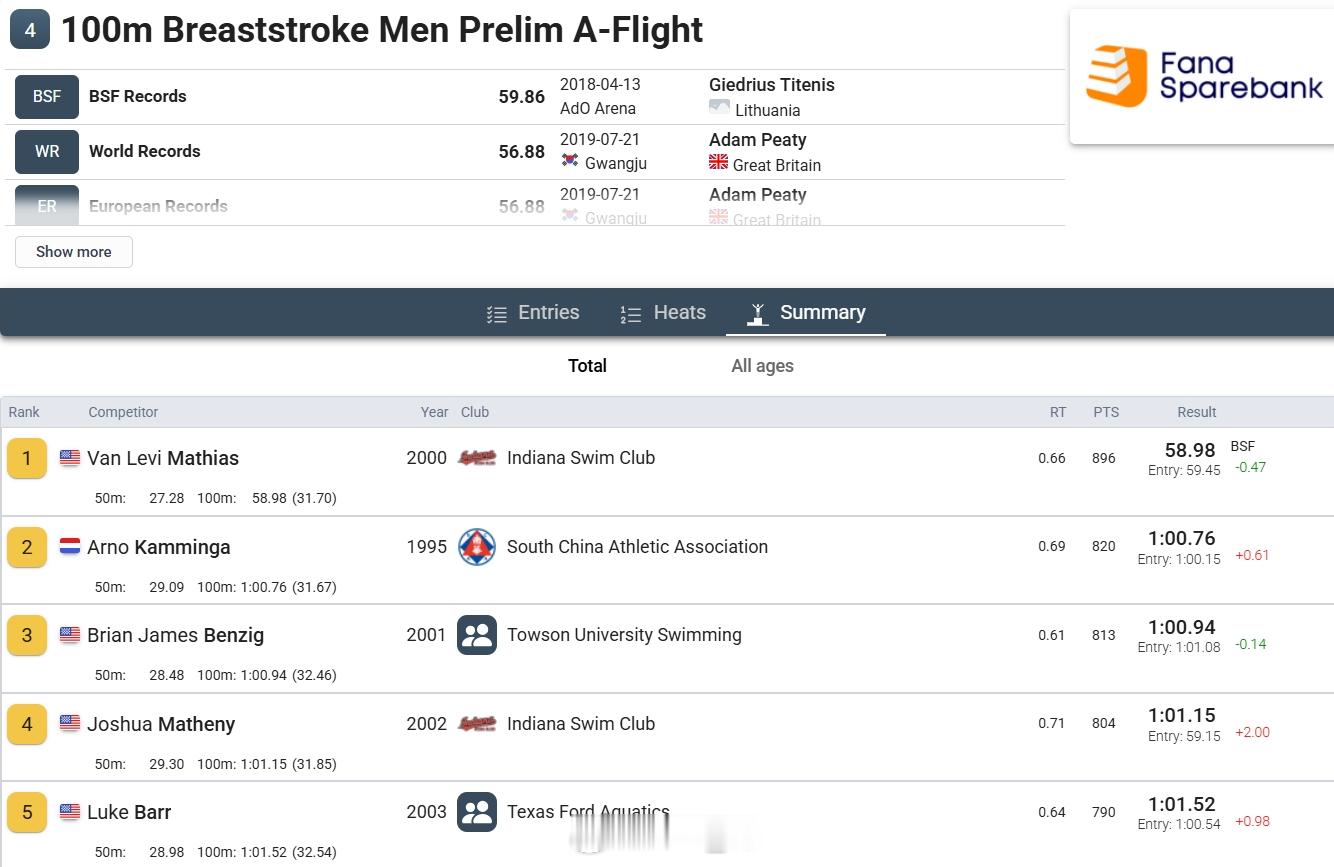Viewport: 1334px width, 867px height.
Task: Click the WR world records badge
Action: tap(47, 152)
